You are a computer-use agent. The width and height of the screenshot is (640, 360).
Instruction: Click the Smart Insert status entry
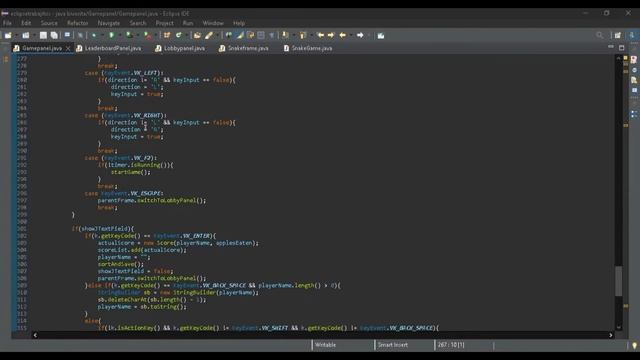(x=392, y=345)
